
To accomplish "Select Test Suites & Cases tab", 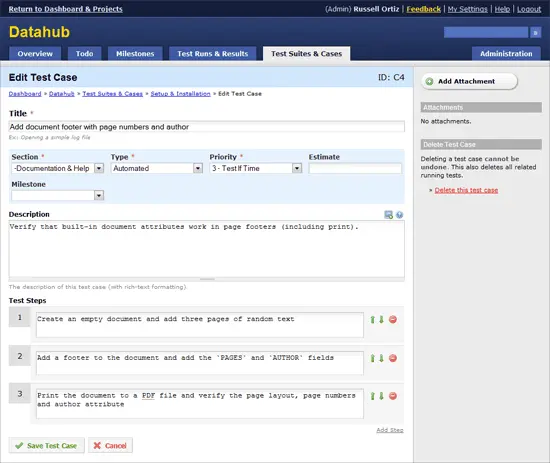I will pyautogui.click(x=307, y=54).
